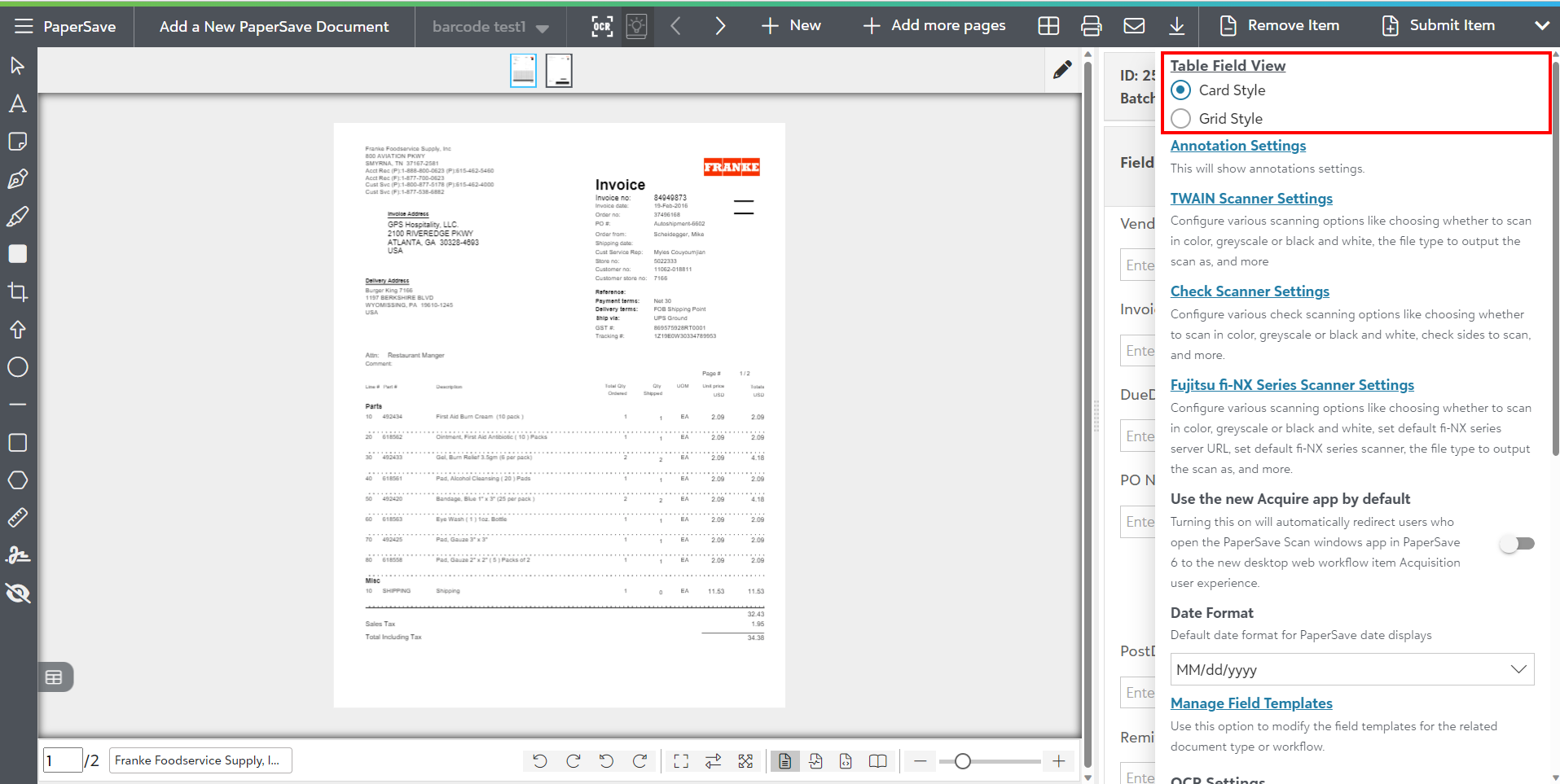
Task: Select the crop tool in left sidebar
Action: [17, 291]
